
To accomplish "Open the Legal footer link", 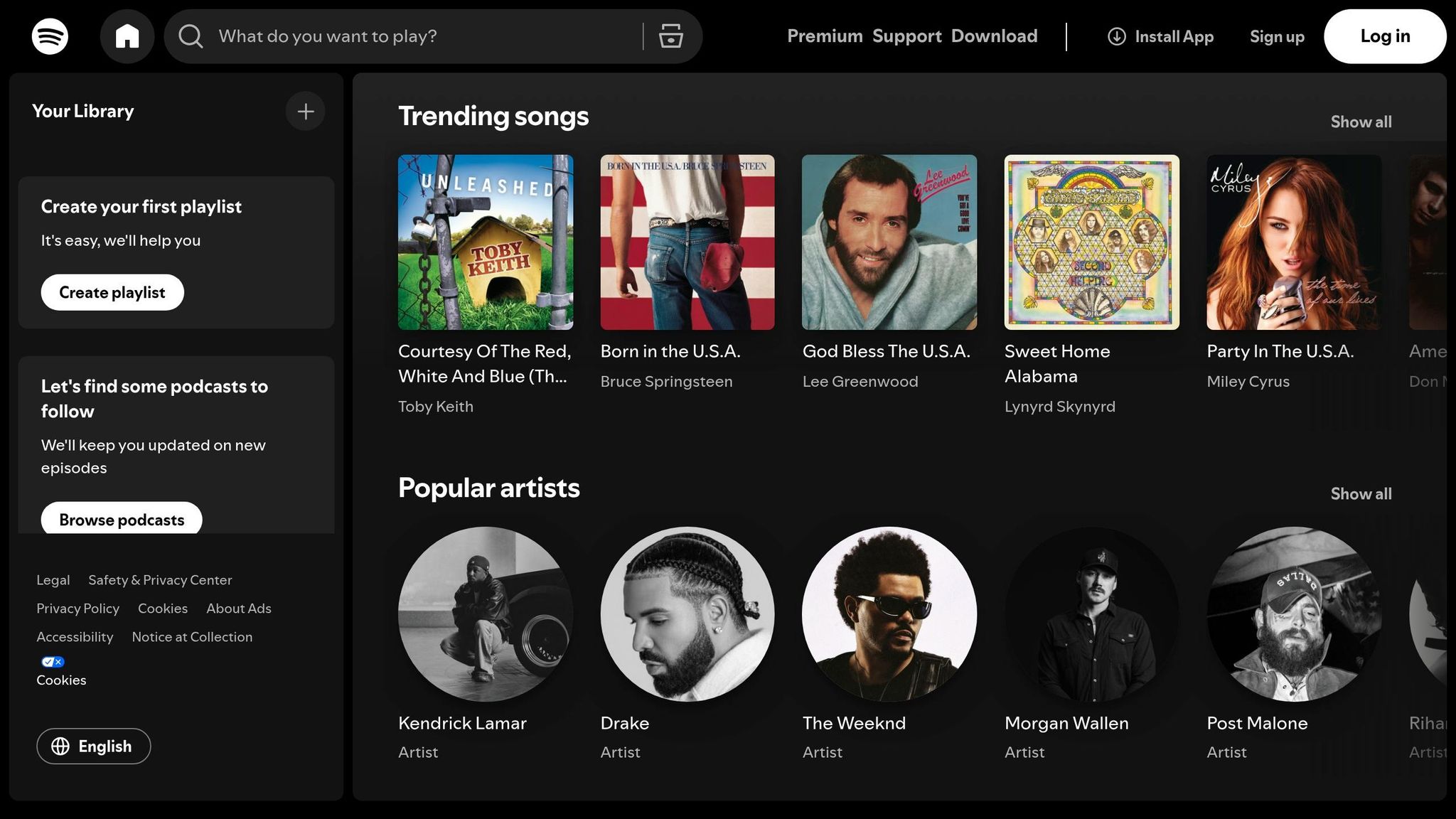I will pos(53,580).
